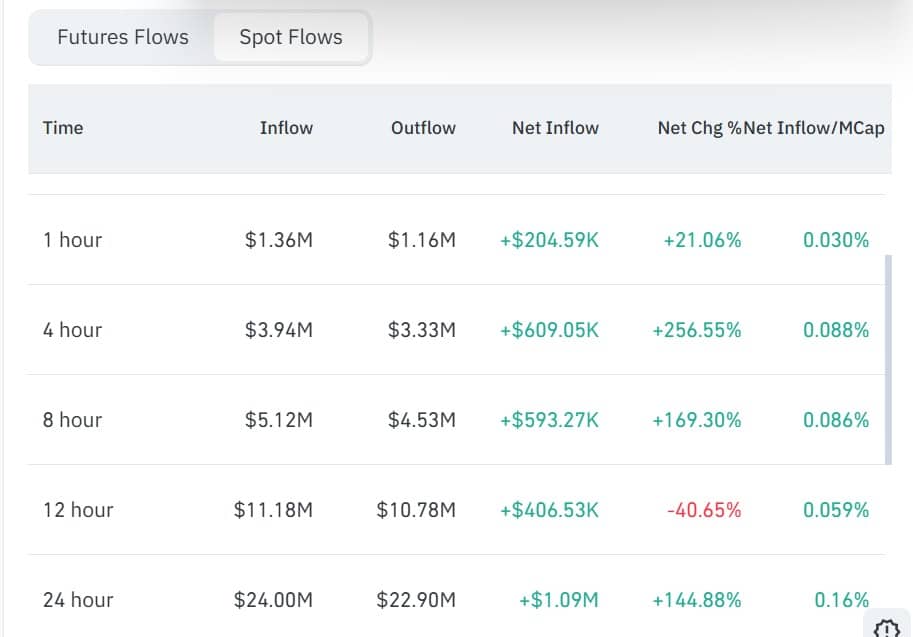This screenshot has height=637, width=913.
Task: Click the Net Chg % column header
Action: coord(699,128)
